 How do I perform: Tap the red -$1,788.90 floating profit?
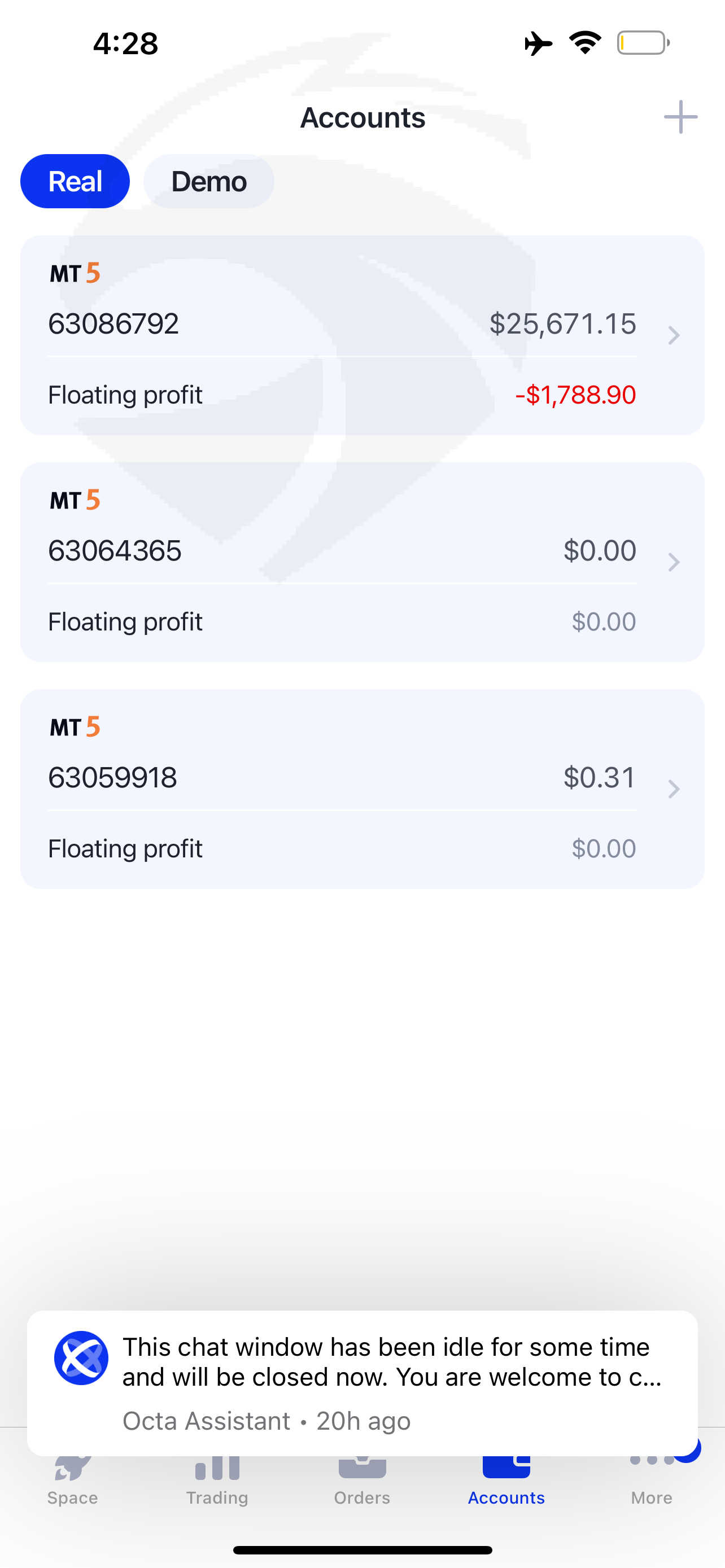(575, 395)
